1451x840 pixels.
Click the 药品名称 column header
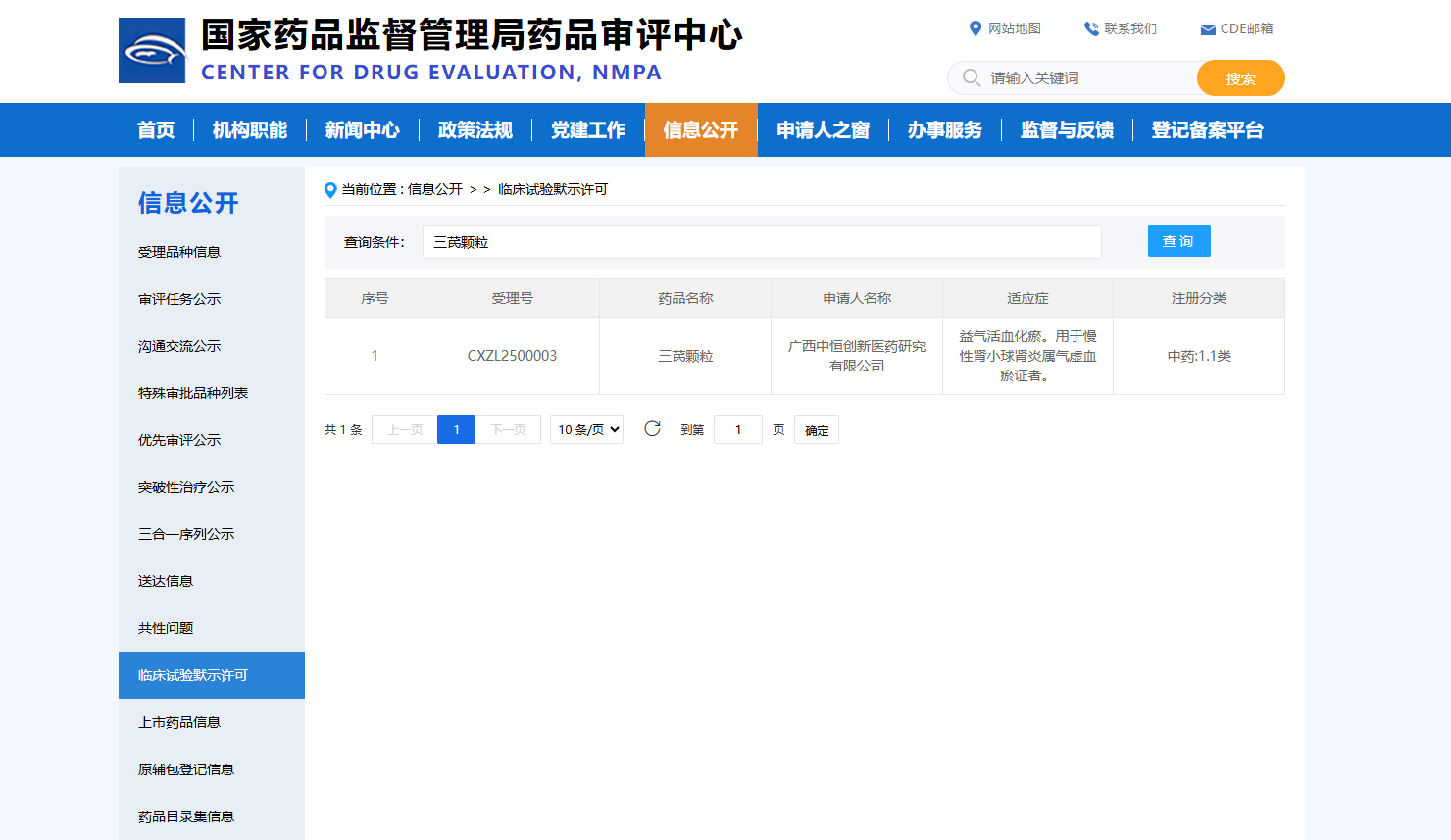(x=685, y=298)
